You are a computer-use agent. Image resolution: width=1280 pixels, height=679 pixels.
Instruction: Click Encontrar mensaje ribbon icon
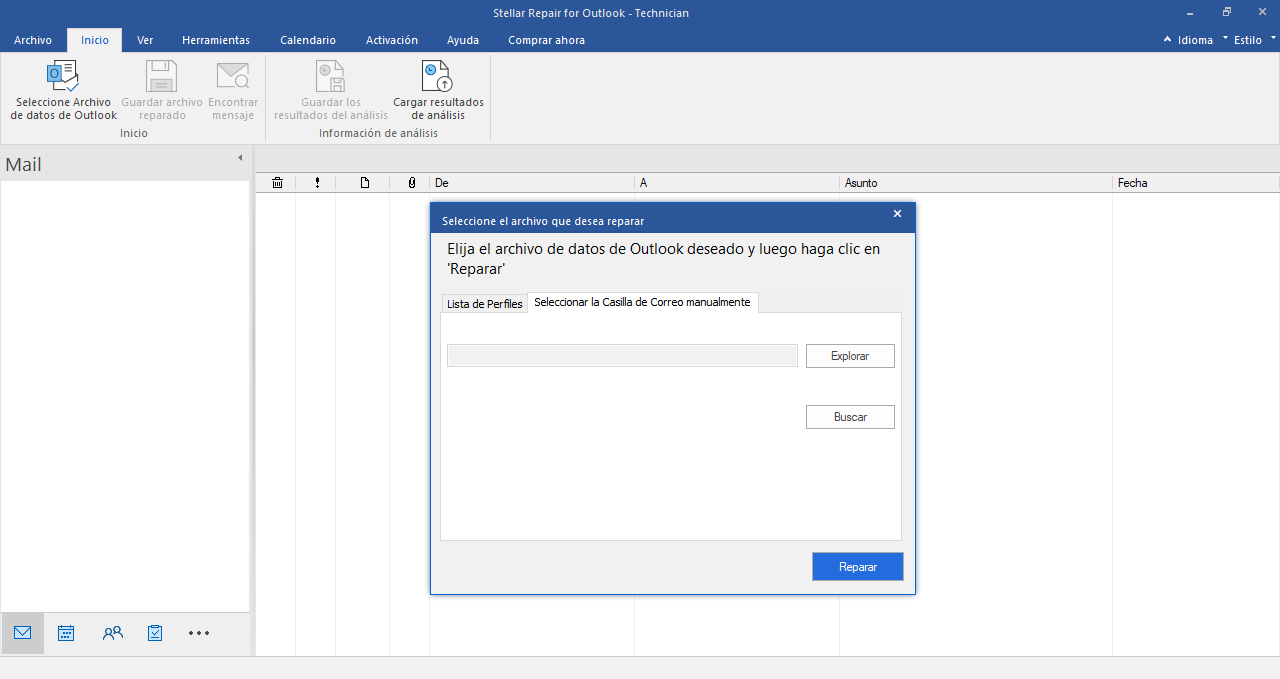pos(233,76)
